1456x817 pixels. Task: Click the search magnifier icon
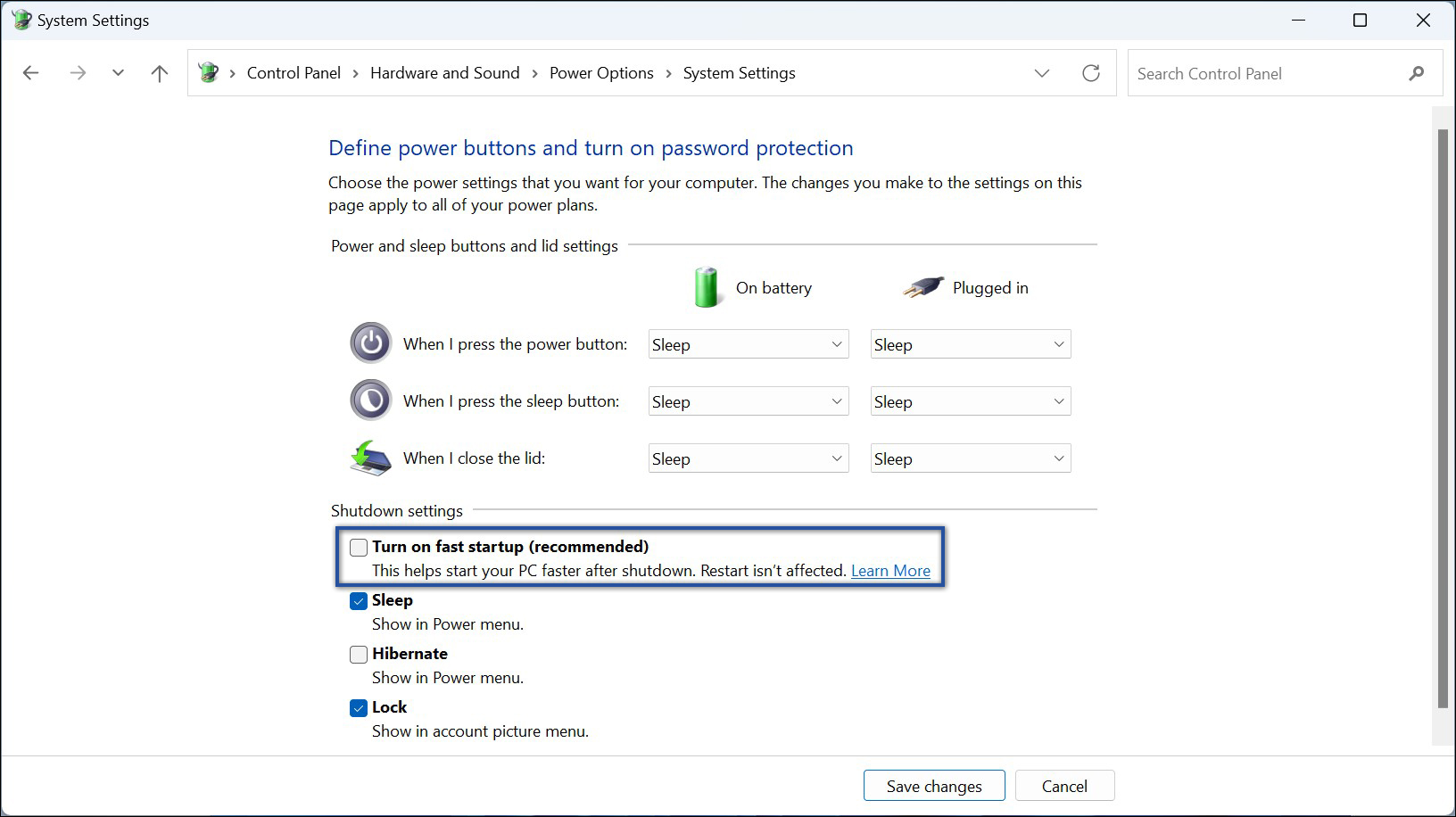(1417, 73)
